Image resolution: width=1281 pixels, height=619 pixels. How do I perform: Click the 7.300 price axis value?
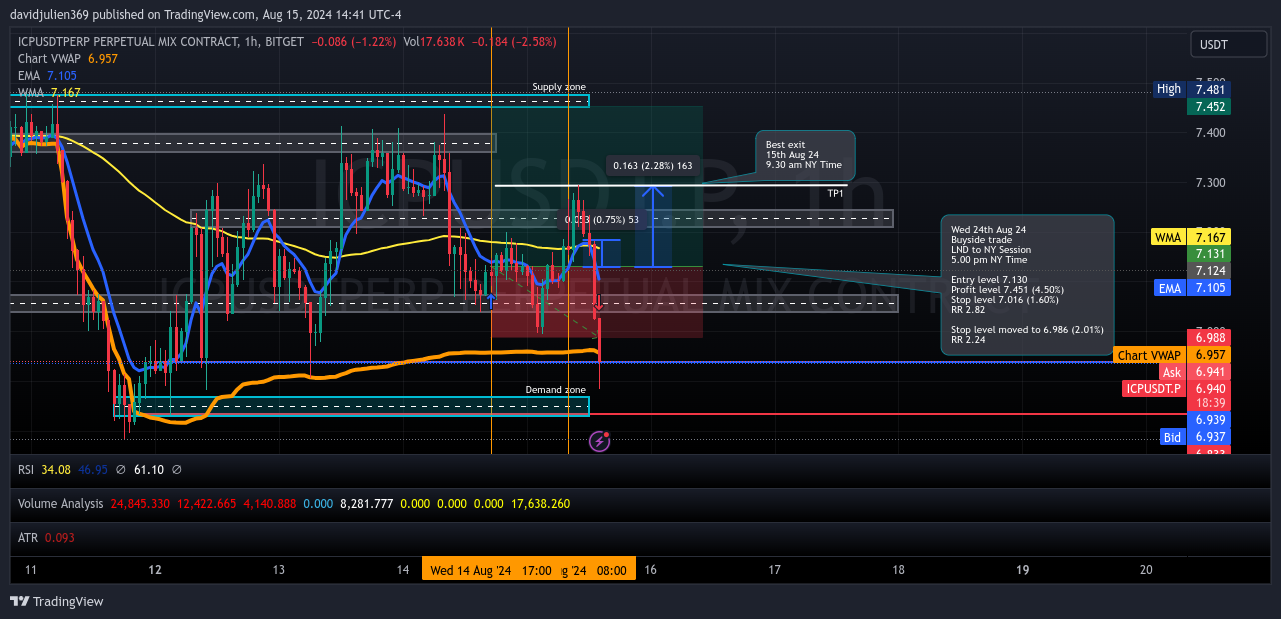tap(1210, 183)
